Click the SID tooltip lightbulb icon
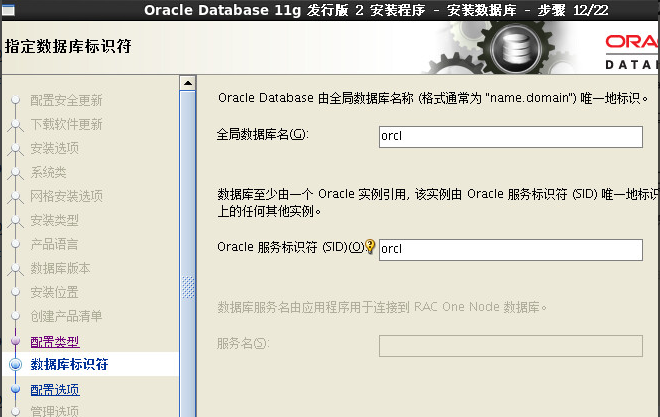Image resolution: width=660 pixels, height=417 pixels. (x=370, y=246)
